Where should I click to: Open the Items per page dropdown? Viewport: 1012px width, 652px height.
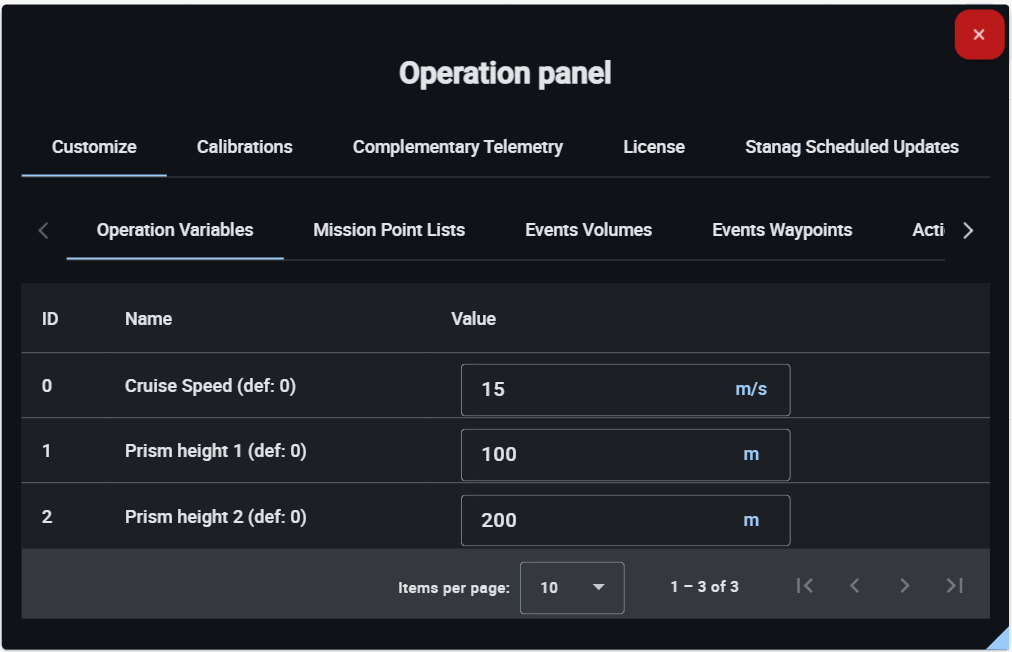click(x=572, y=587)
